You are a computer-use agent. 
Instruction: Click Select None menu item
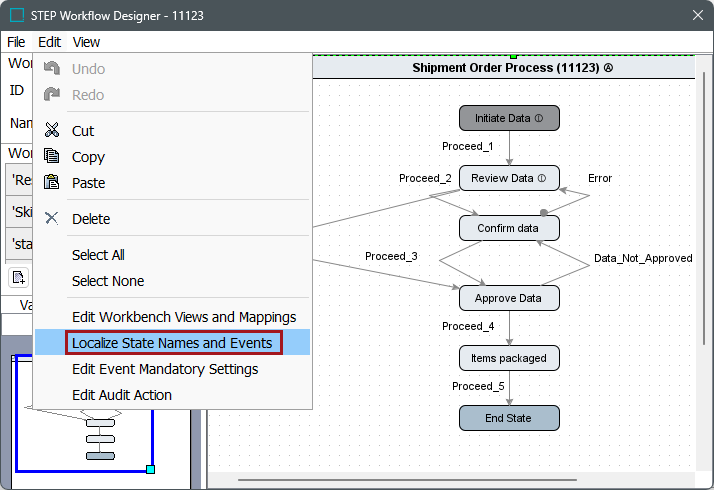point(108,281)
